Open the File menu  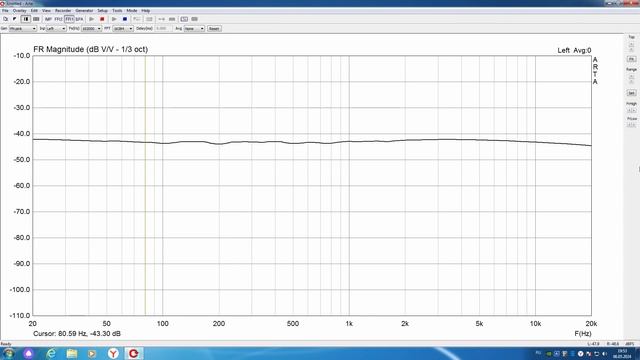click(x=5, y=11)
